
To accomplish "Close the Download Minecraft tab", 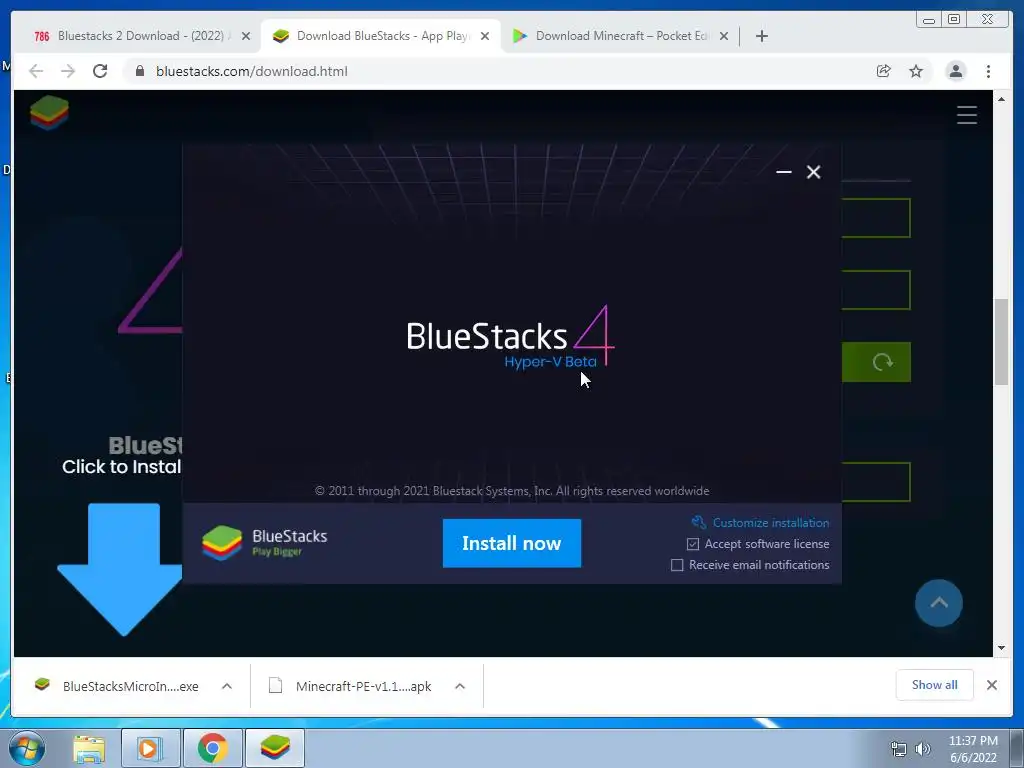I will pos(724,36).
